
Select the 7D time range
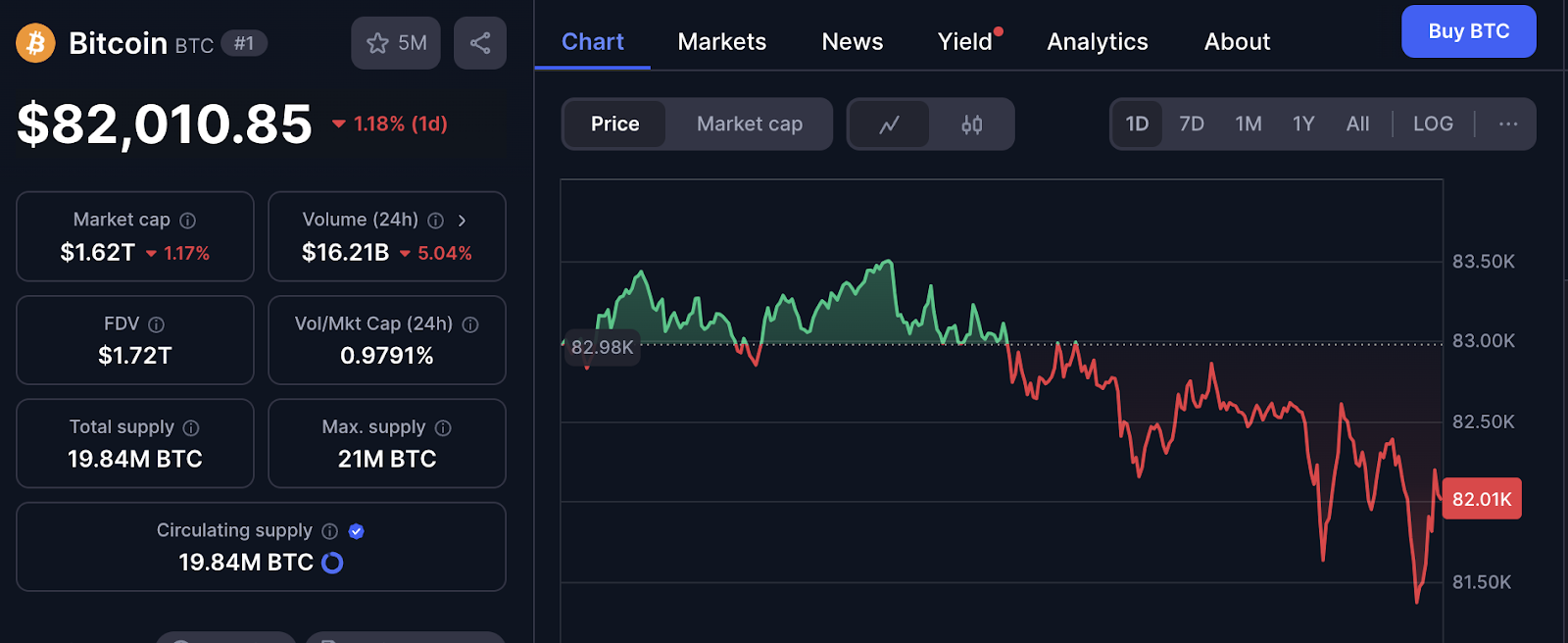click(x=1191, y=124)
